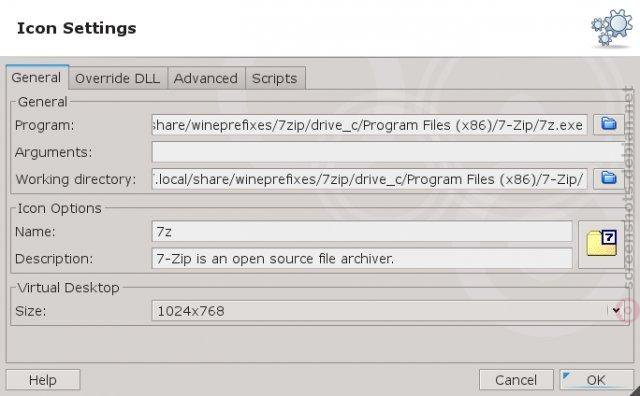Click the dropdown arrow for Size
The image size is (640, 396).
click(616, 311)
